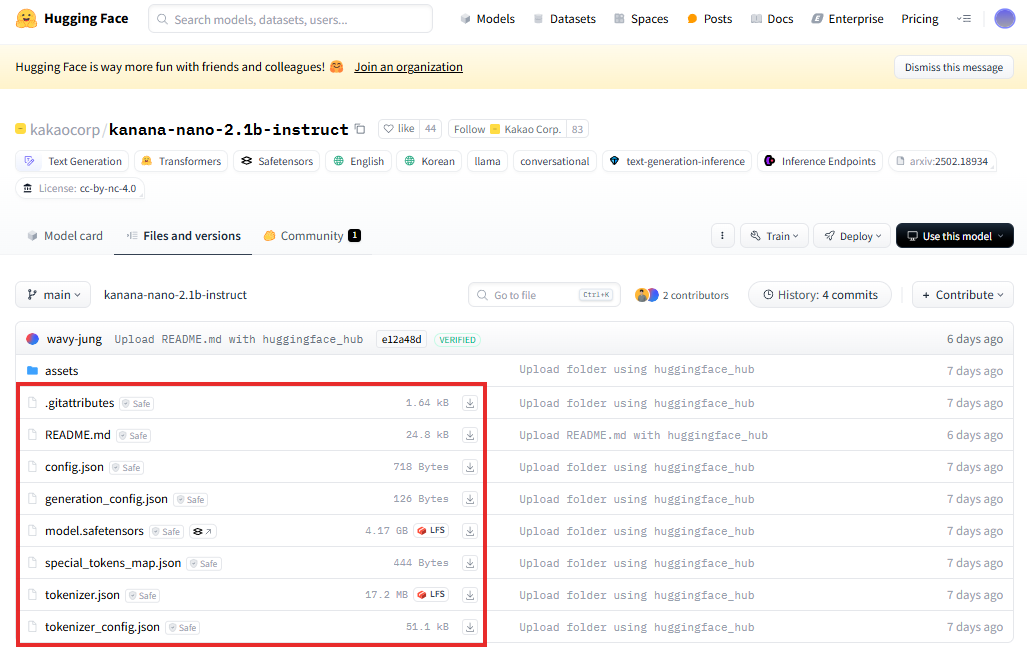Go to Spaces in the top navigation
Screen dimensions: 1027x651
(x=641, y=19)
